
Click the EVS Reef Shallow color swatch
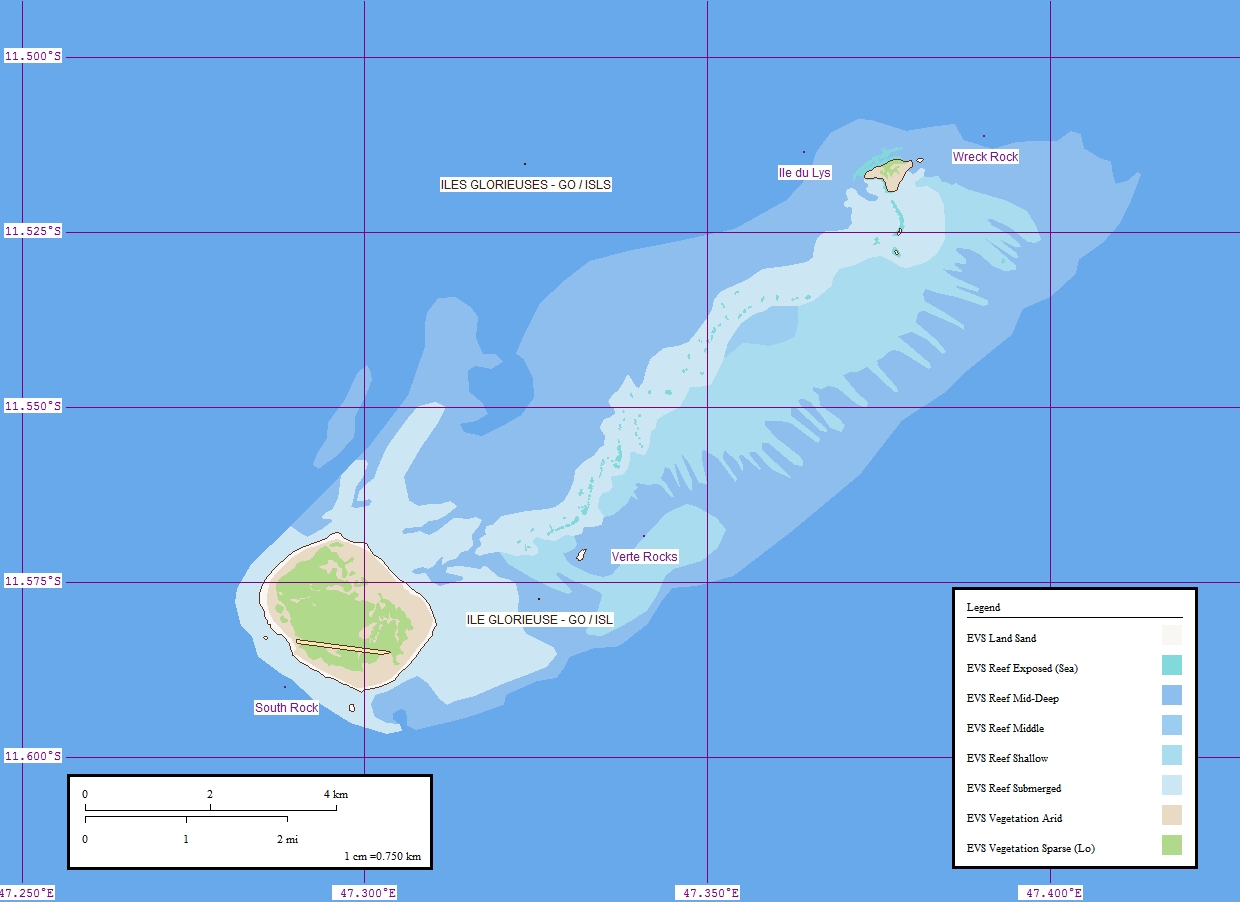click(x=1172, y=755)
